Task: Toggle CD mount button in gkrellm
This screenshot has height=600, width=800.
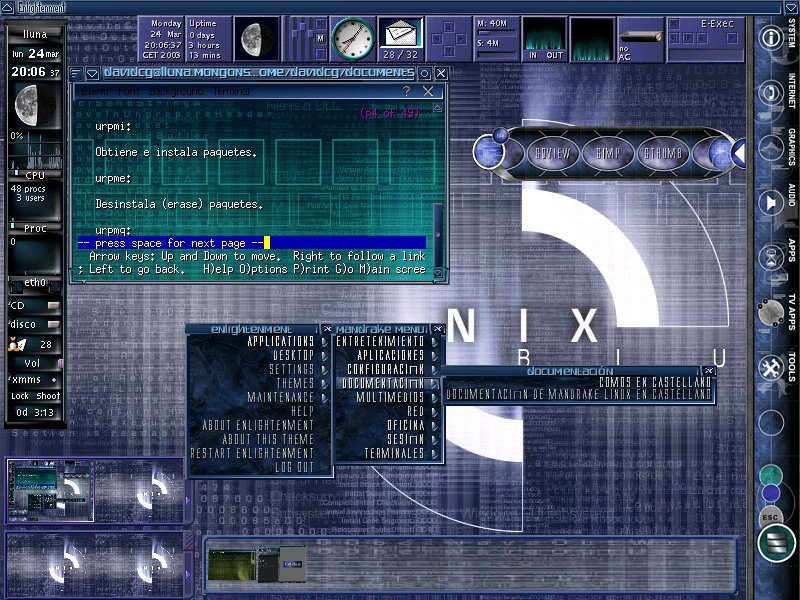Action: click(x=54, y=305)
